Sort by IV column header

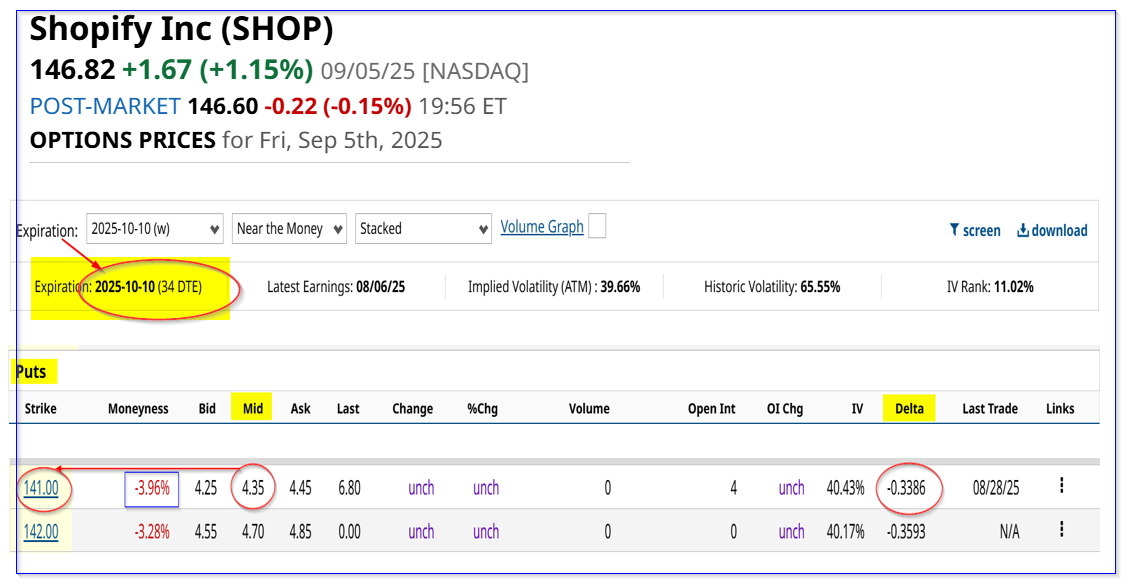tap(857, 409)
